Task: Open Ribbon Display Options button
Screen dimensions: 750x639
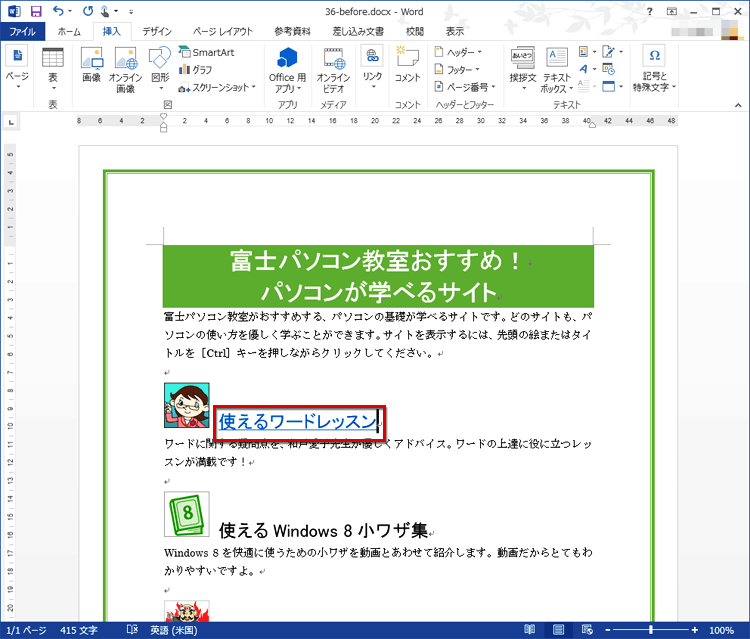Action: [672, 11]
